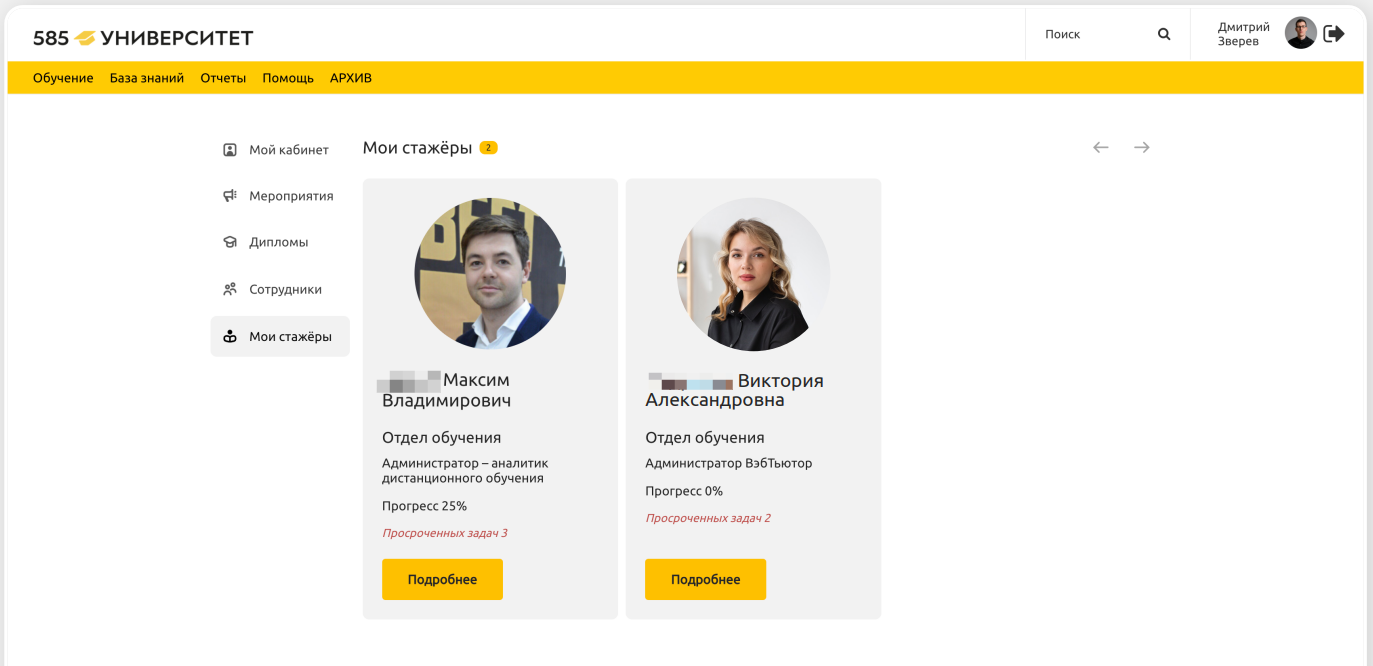Viewport: 1373px width, 666px height.
Task: Click Виктория Александровна's profile photo
Action: click(753, 274)
